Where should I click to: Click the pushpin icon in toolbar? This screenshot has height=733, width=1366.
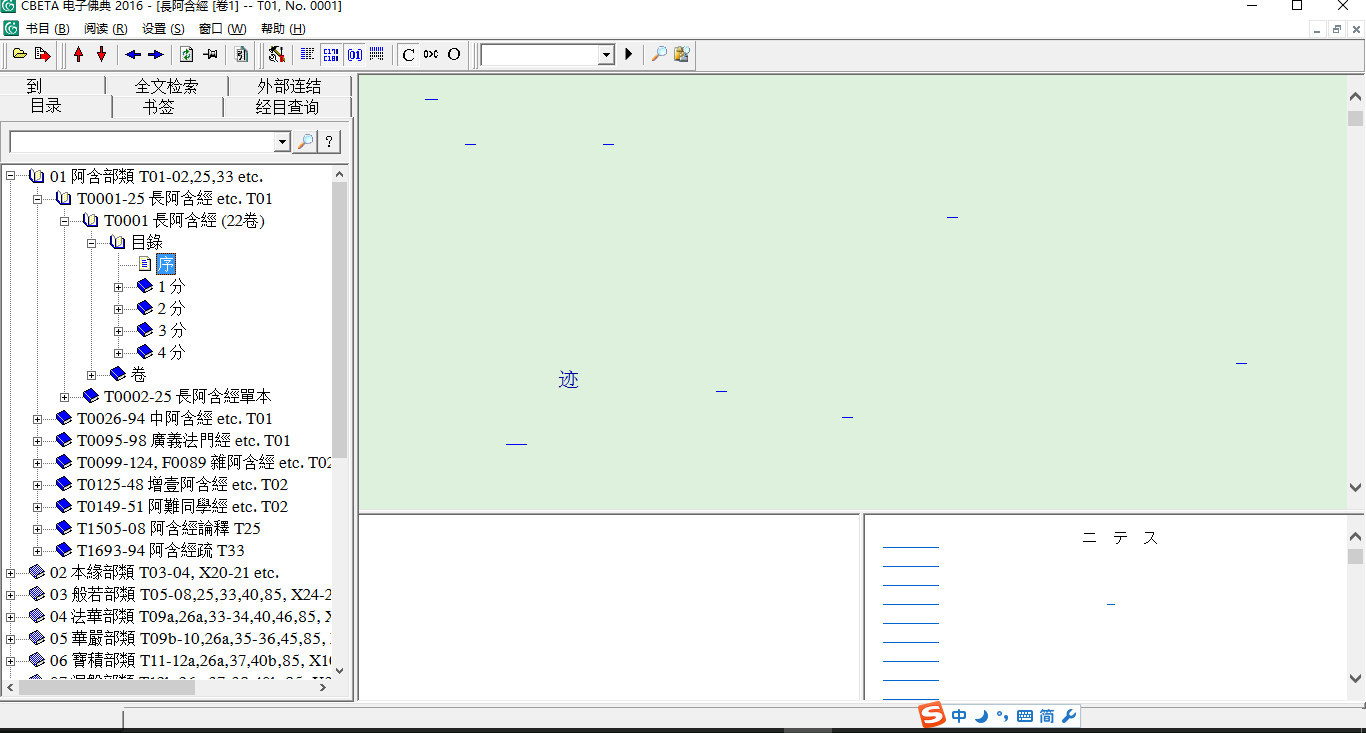point(210,54)
